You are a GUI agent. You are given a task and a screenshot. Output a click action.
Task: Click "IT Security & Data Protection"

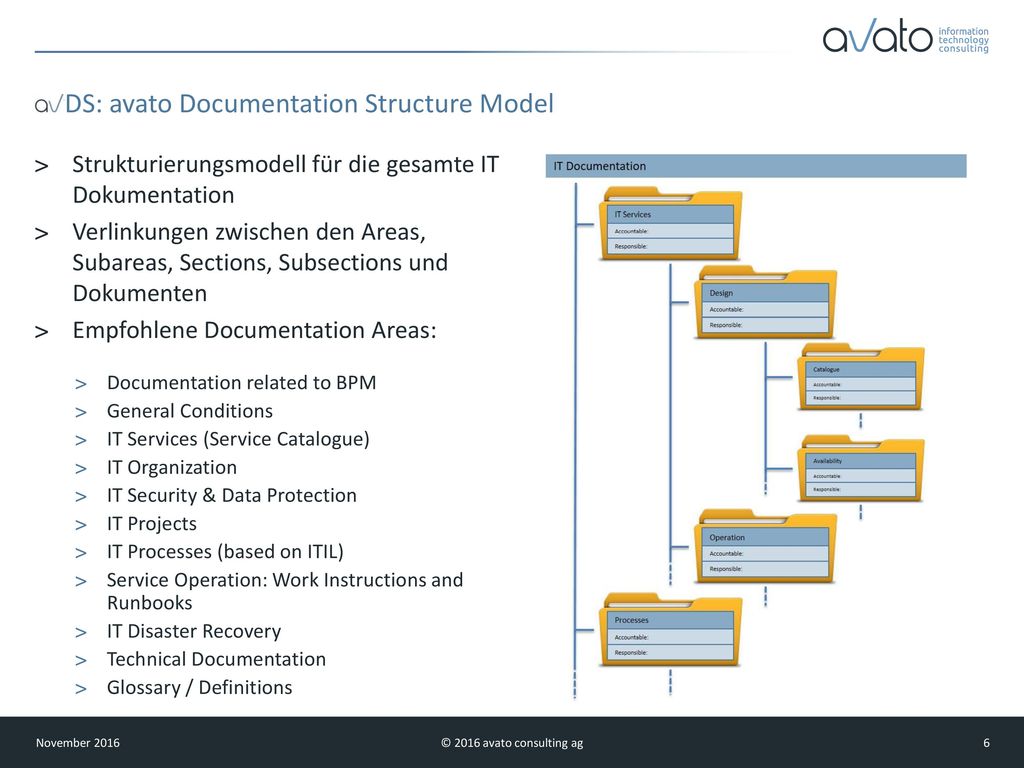pos(232,496)
